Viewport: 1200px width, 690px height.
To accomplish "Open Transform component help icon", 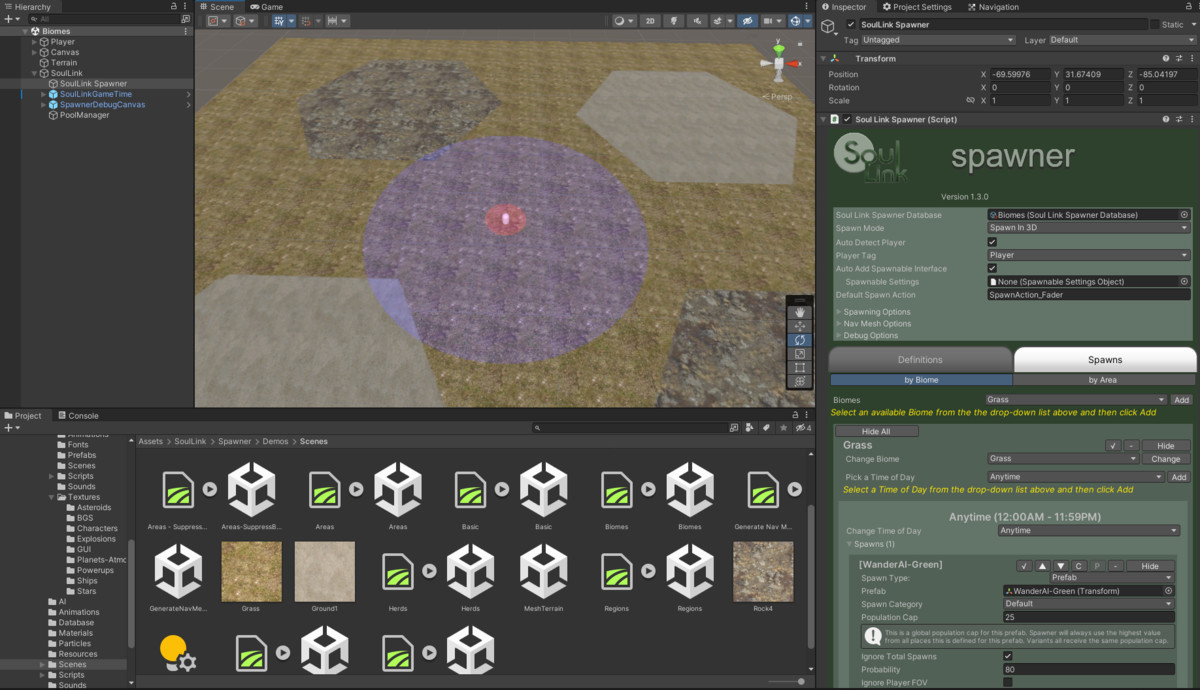I will [x=1166, y=59].
